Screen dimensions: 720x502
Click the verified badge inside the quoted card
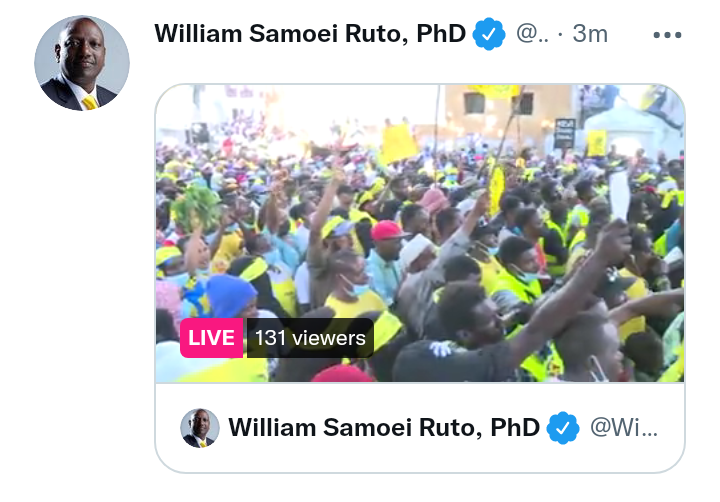[563, 428]
